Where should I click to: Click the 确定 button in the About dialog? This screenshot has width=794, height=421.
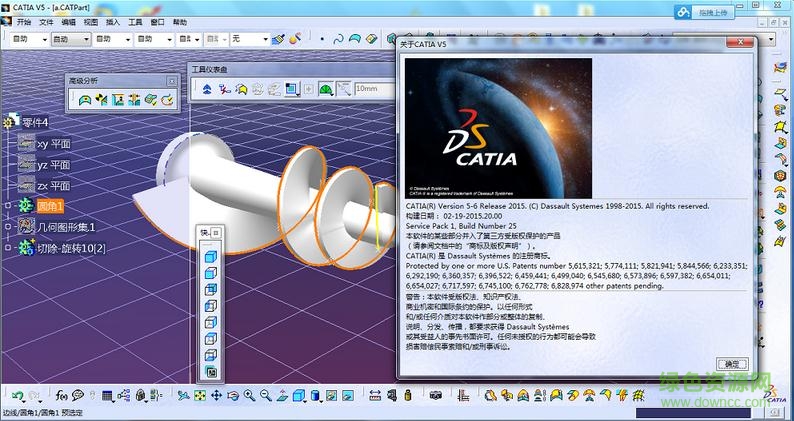(732, 364)
